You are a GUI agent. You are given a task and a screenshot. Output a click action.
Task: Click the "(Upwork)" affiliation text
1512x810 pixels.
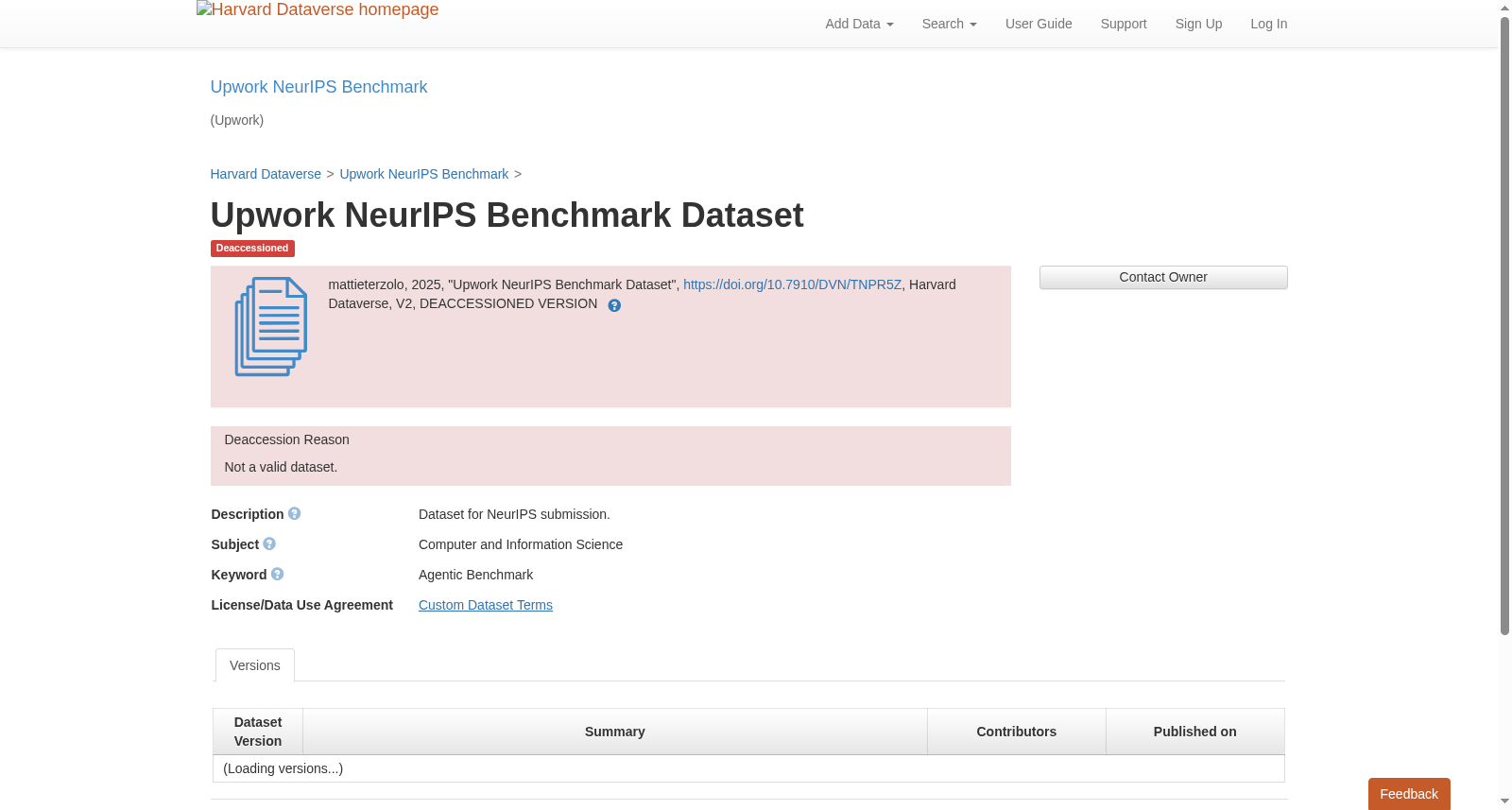click(x=237, y=120)
